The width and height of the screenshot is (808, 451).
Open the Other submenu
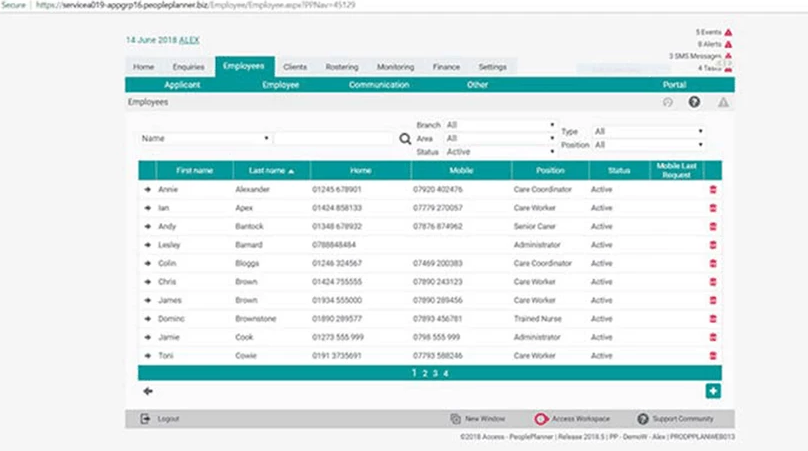click(477, 85)
